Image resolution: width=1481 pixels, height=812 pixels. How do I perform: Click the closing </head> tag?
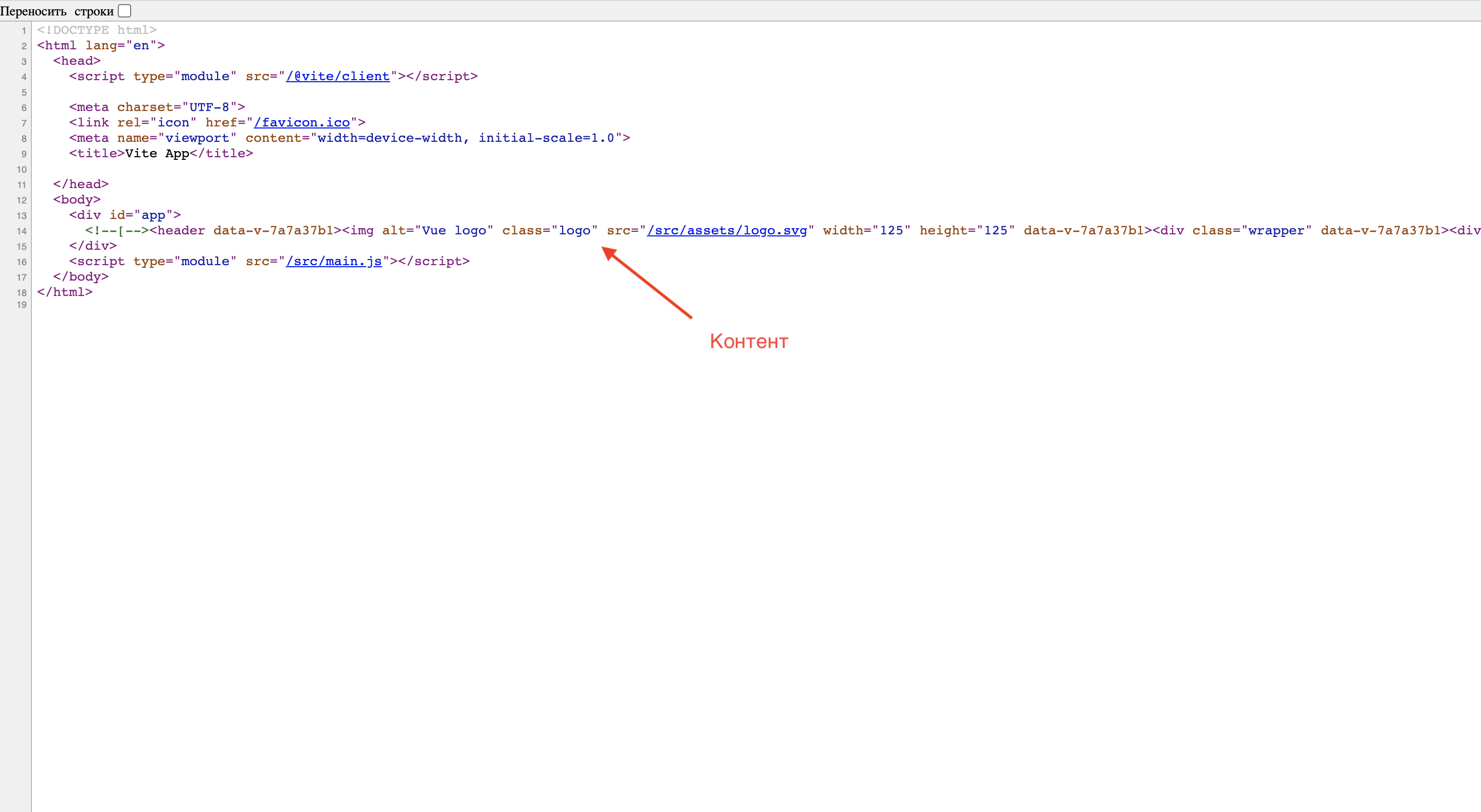(x=81, y=184)
